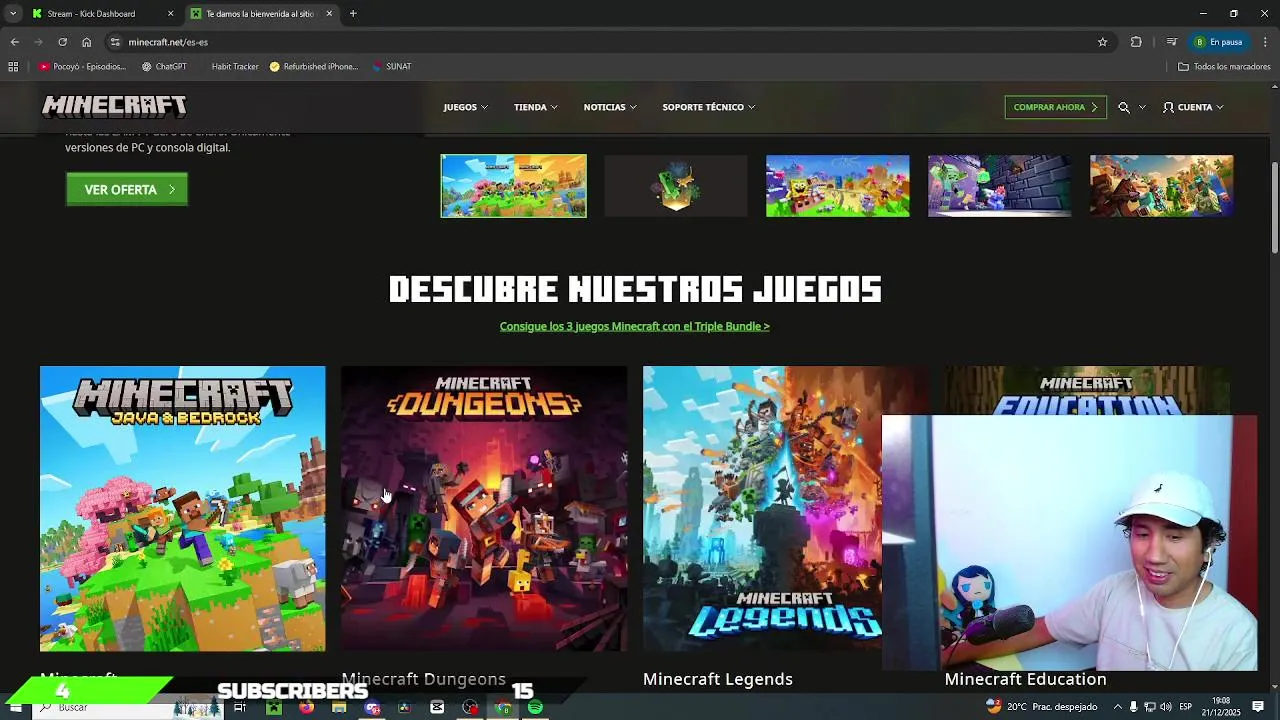1280x720 pixels.
Task: Click the Minecraft Education title text
Action: pos(1025,679)
